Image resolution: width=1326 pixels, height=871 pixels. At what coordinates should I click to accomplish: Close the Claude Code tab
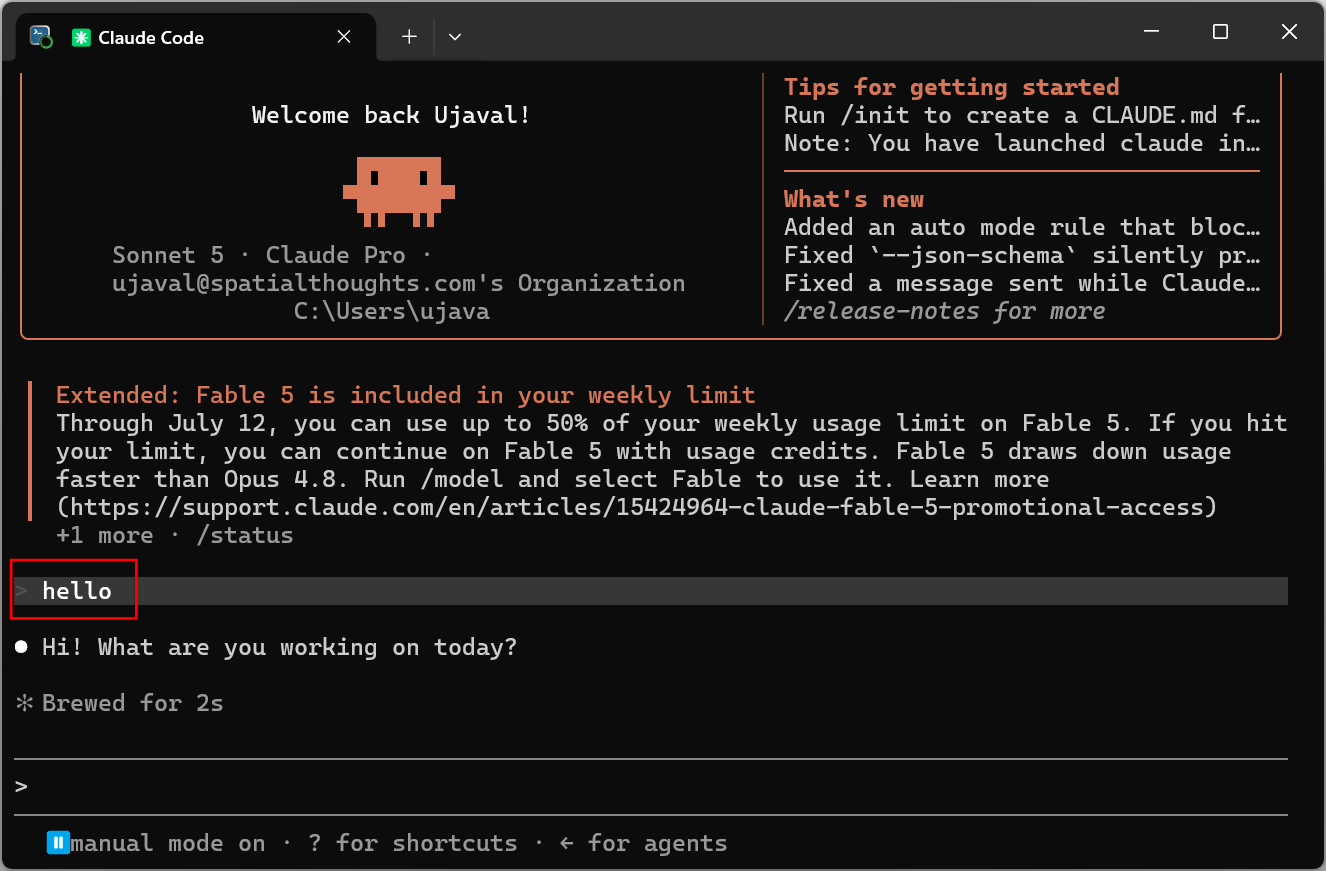344,37
